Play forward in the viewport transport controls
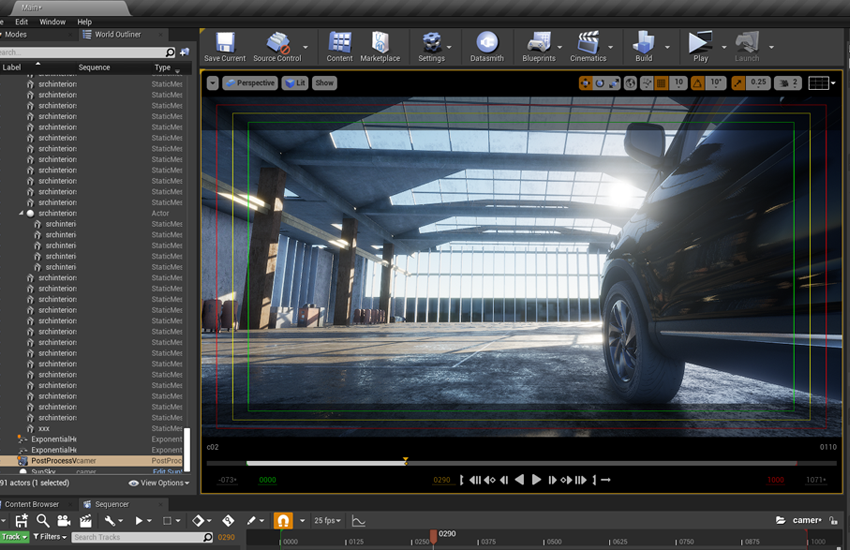The image size is (850, 550). [x=536, y=480]
